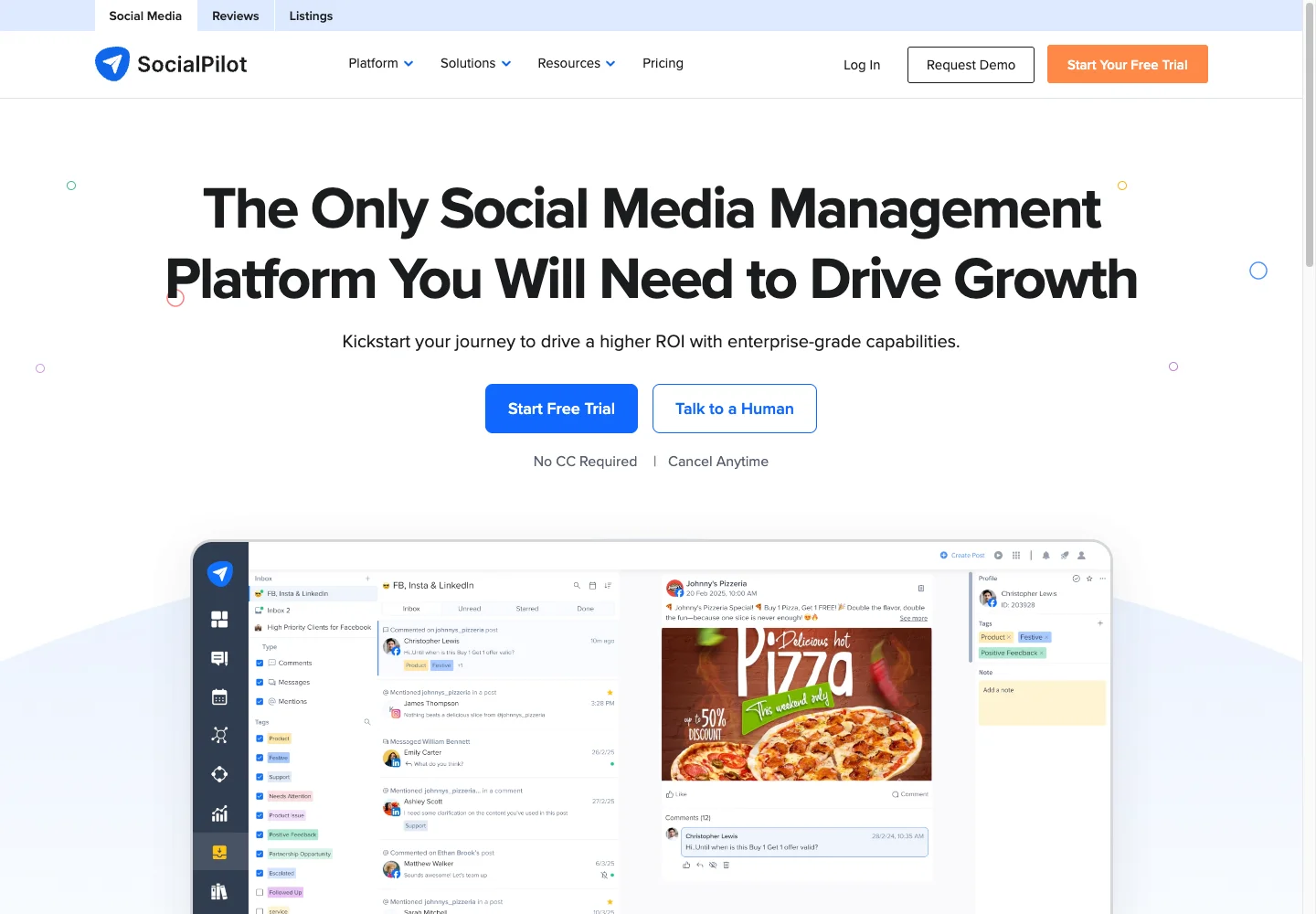Click the search icon beside FB, Insta & LinkedIn

point(577,585)
